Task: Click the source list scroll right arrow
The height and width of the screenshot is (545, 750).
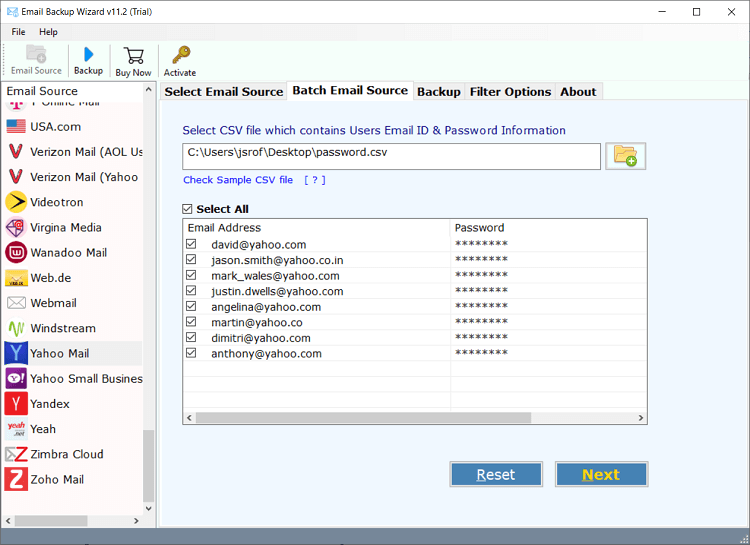Action: point(136,521)
